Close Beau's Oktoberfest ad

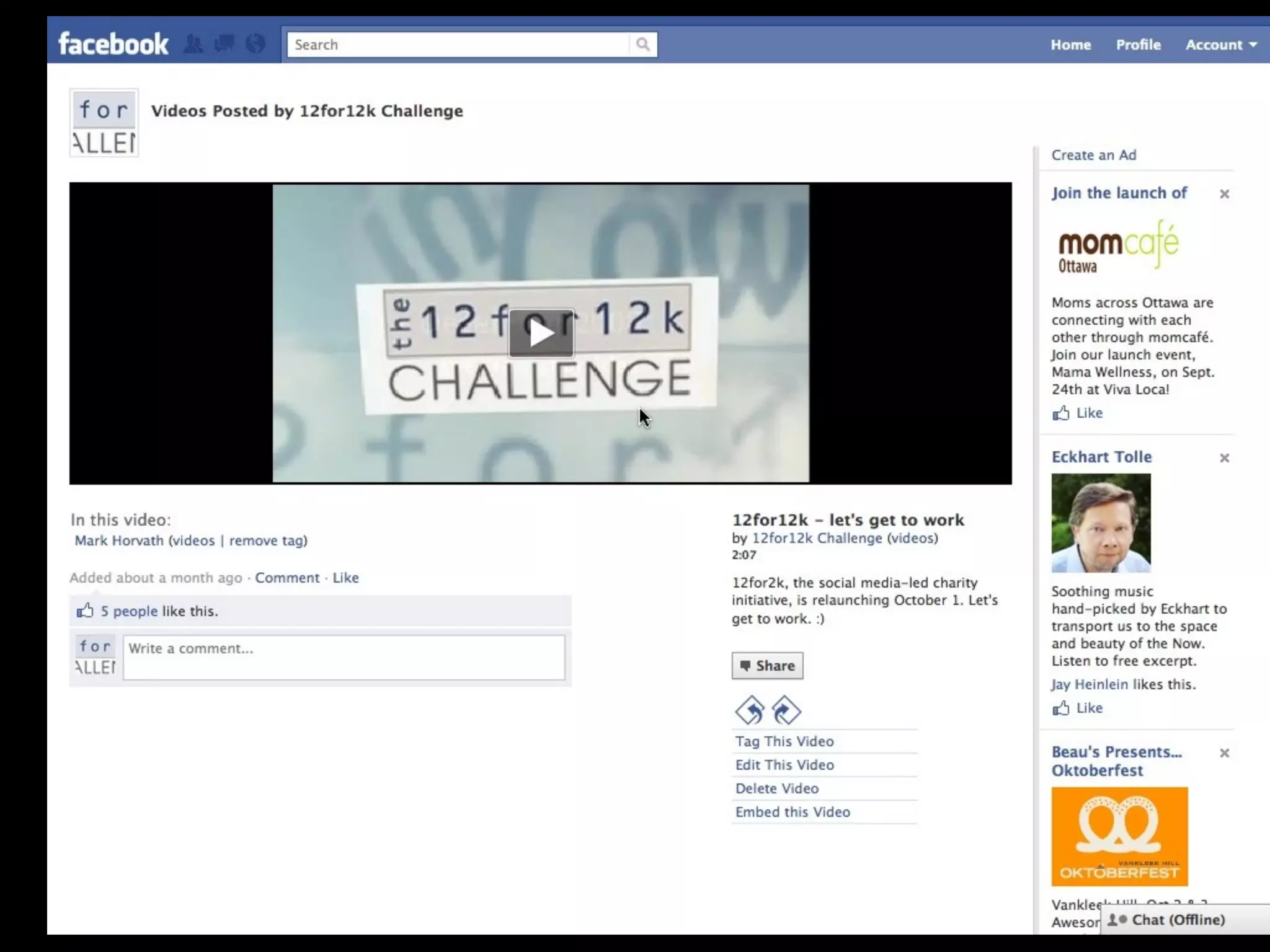click(x=1224, y=753)
